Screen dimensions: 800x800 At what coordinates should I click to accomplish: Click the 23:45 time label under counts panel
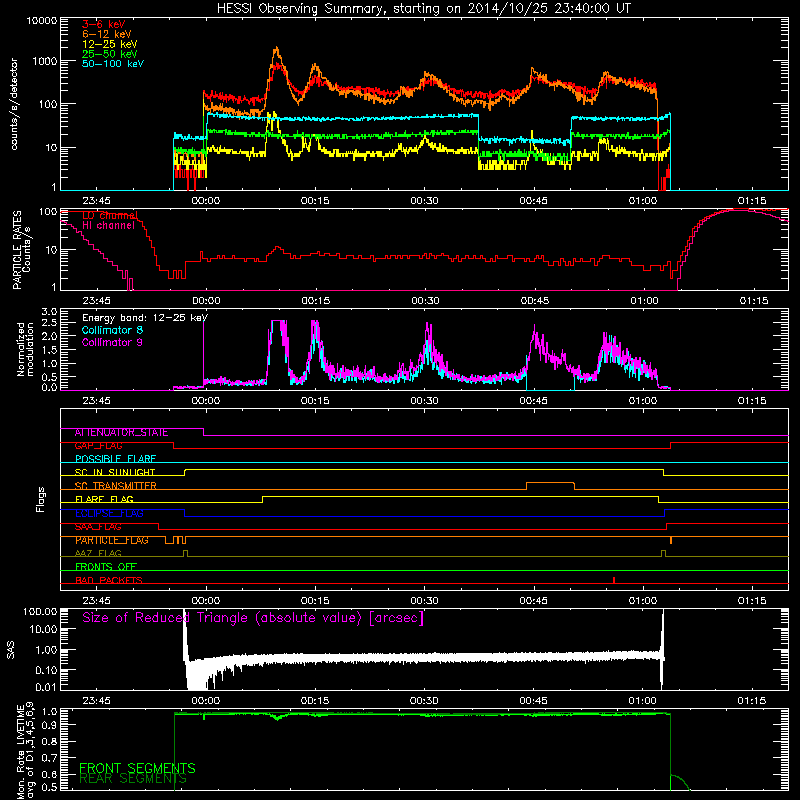coord(96,201)
